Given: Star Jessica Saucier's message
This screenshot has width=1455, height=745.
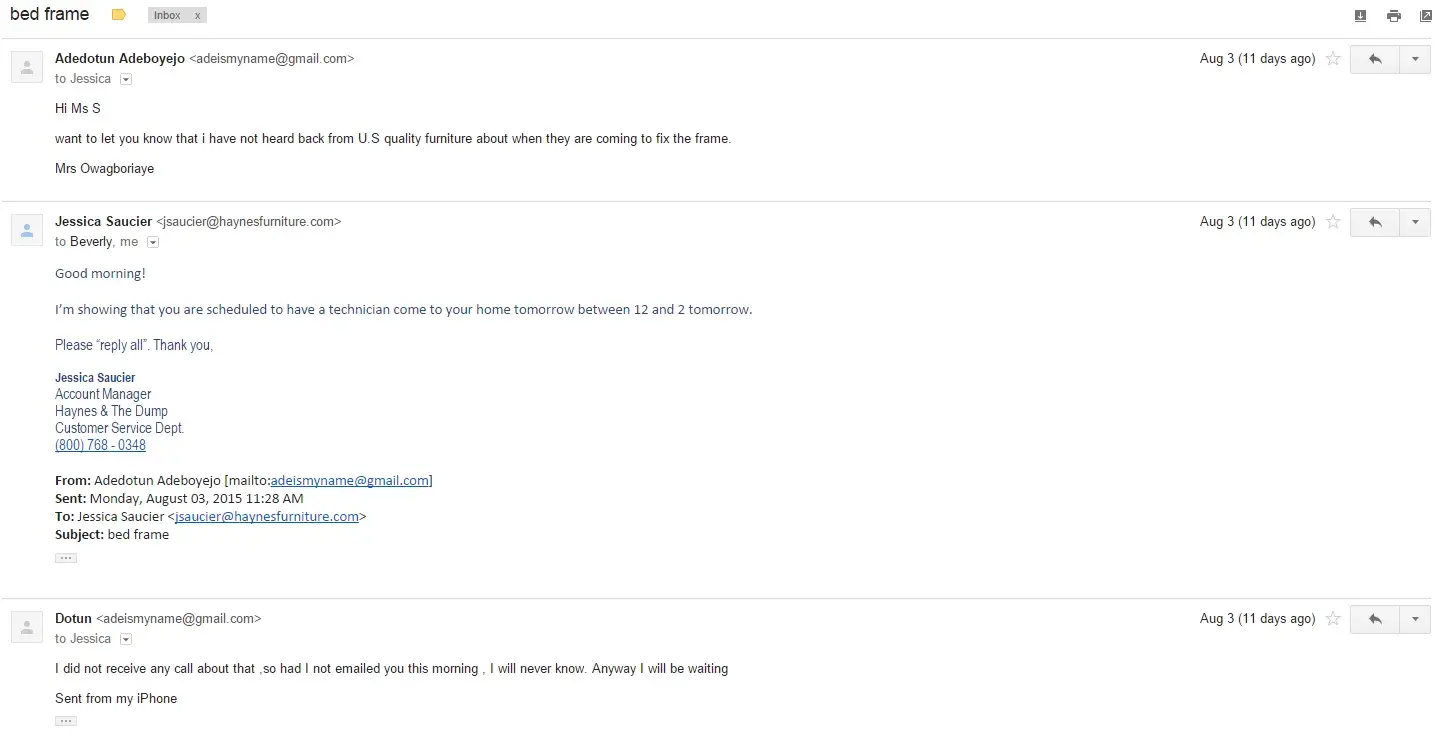Looking at the screenshot, I should click(1333, 222).
